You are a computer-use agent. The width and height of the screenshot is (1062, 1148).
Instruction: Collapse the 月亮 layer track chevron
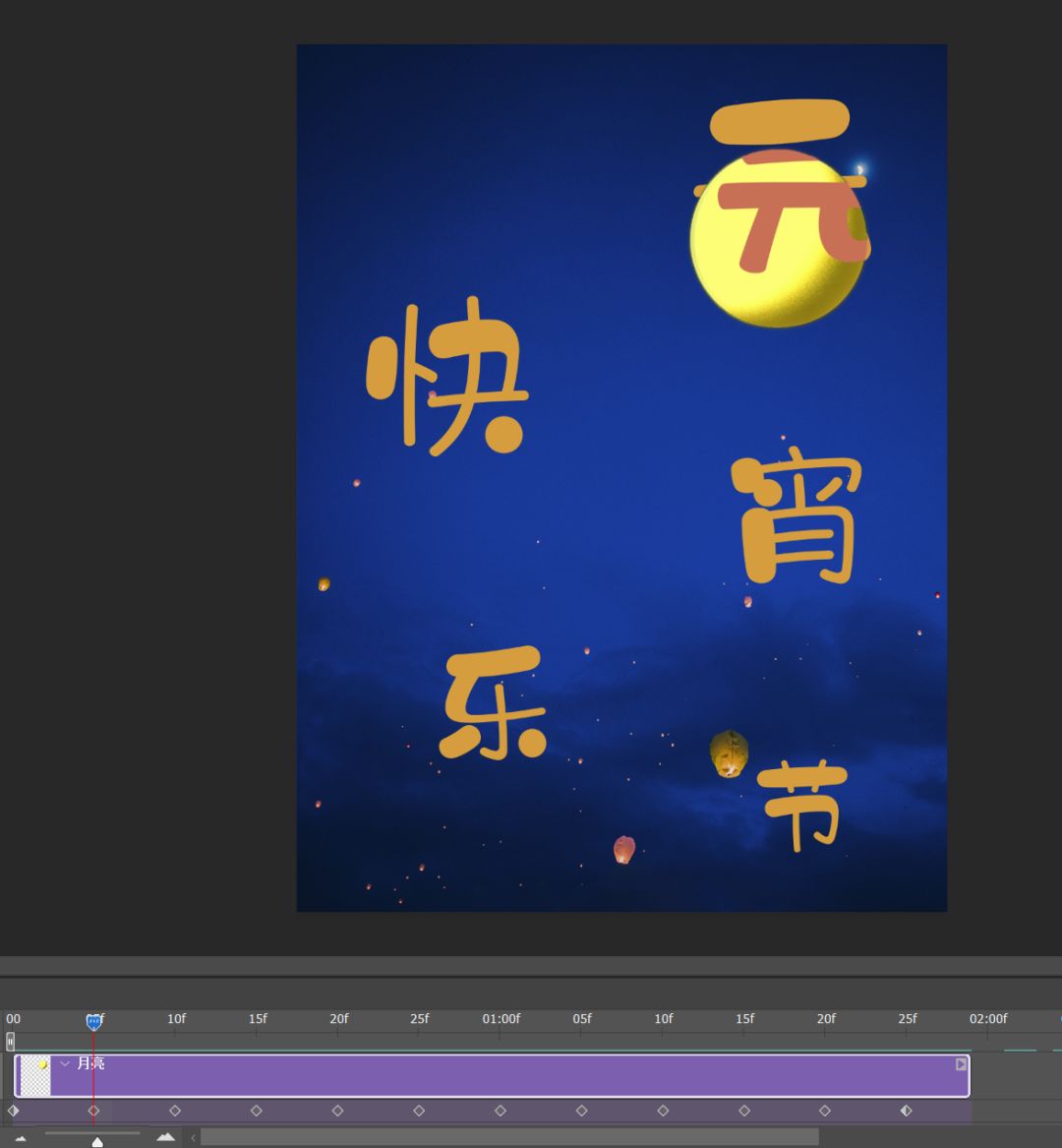(65, 1063)
